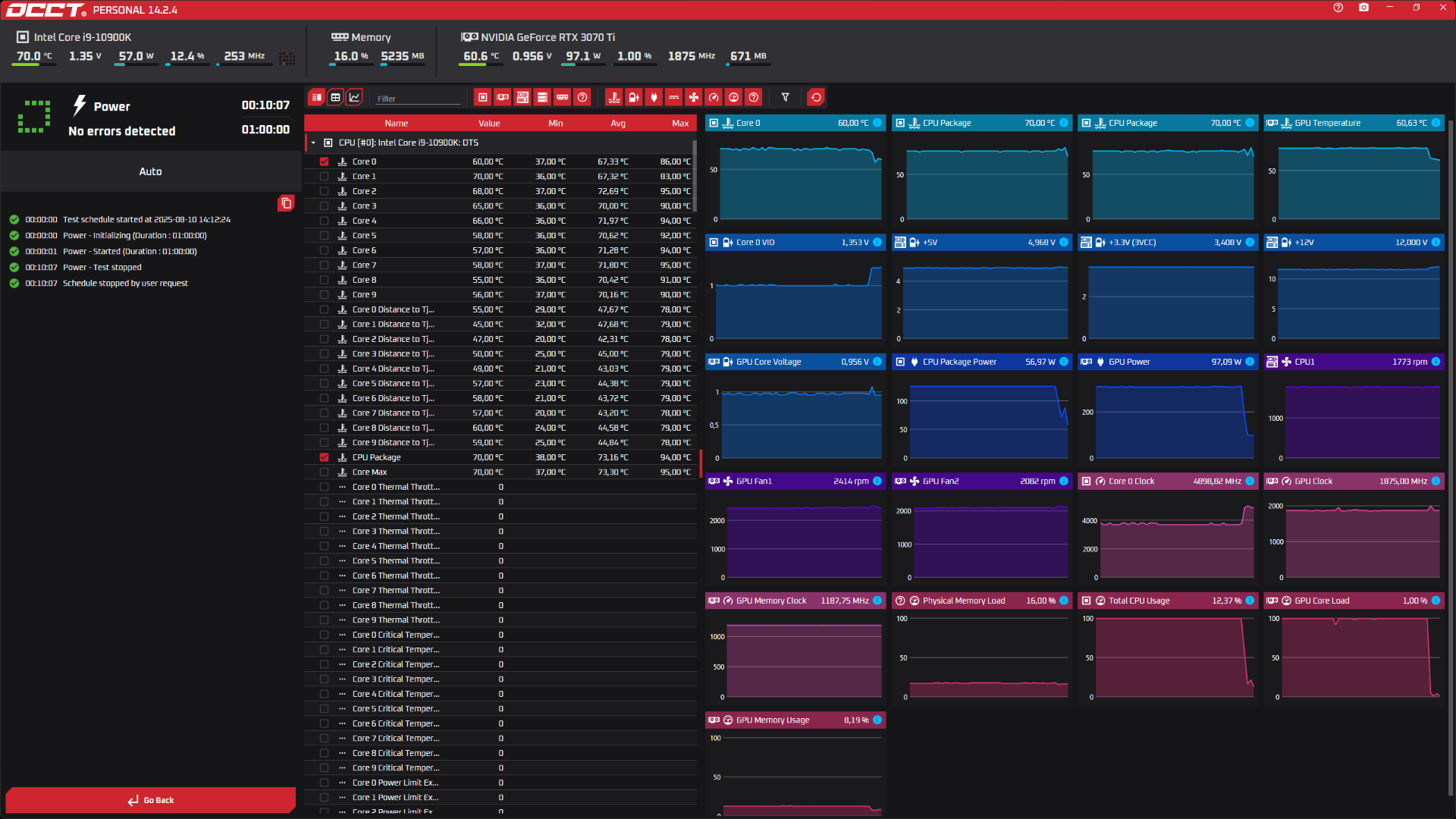
Task: Open help from title bar question icon
Action: click(1338, 8)
